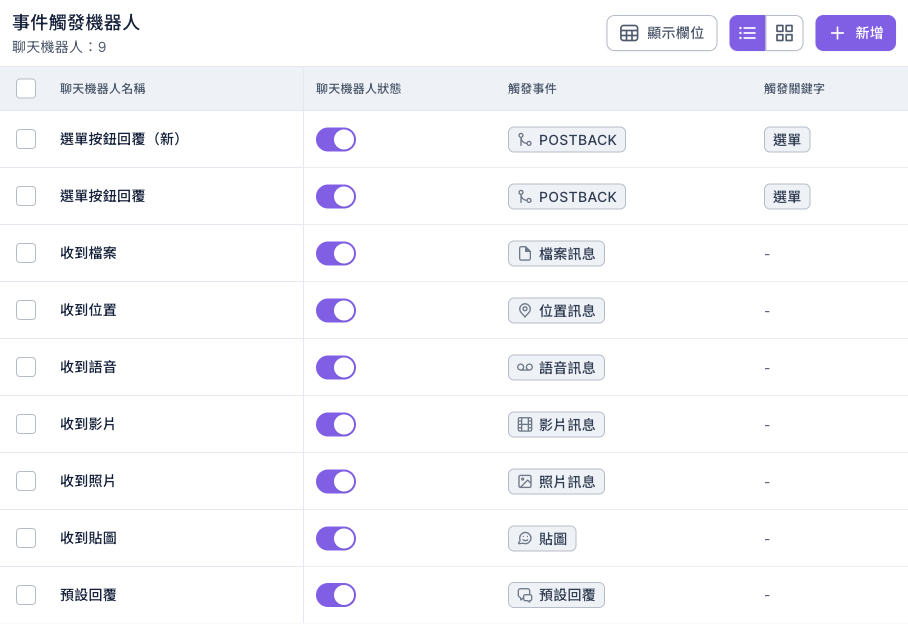Screen dimensions: 908x624
Task: Open the 顯示欄位 column settings
Action: click(662, 33)
